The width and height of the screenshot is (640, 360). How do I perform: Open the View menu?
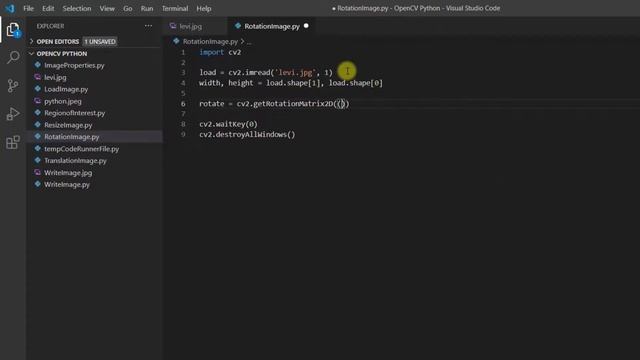point(107,8)
